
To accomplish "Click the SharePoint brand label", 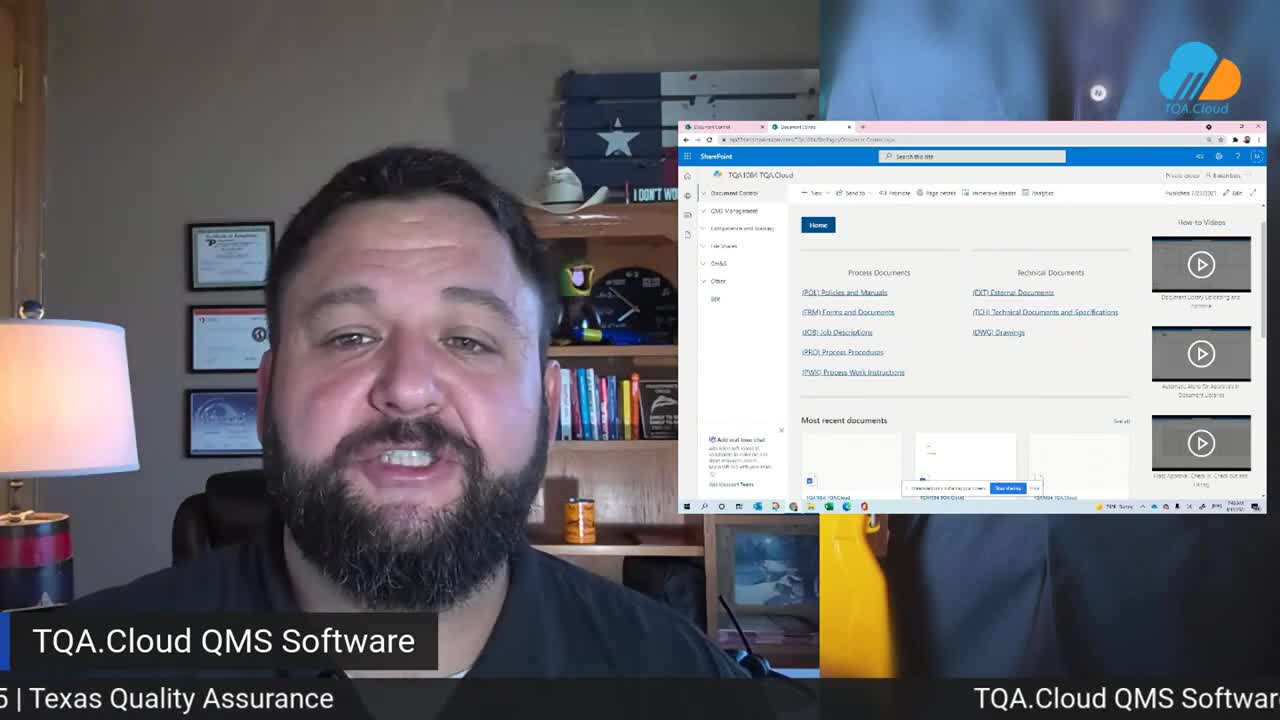I will [716, 156].
